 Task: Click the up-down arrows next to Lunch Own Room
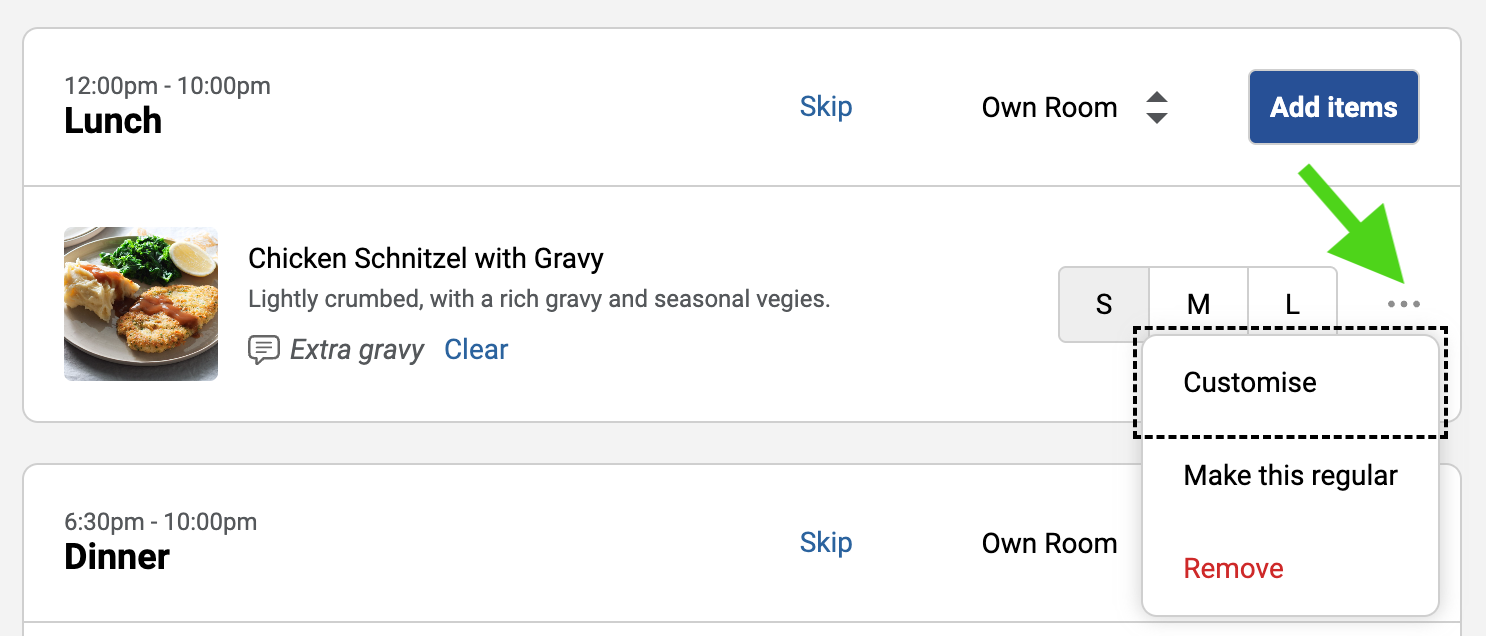tap(1157, 107)
